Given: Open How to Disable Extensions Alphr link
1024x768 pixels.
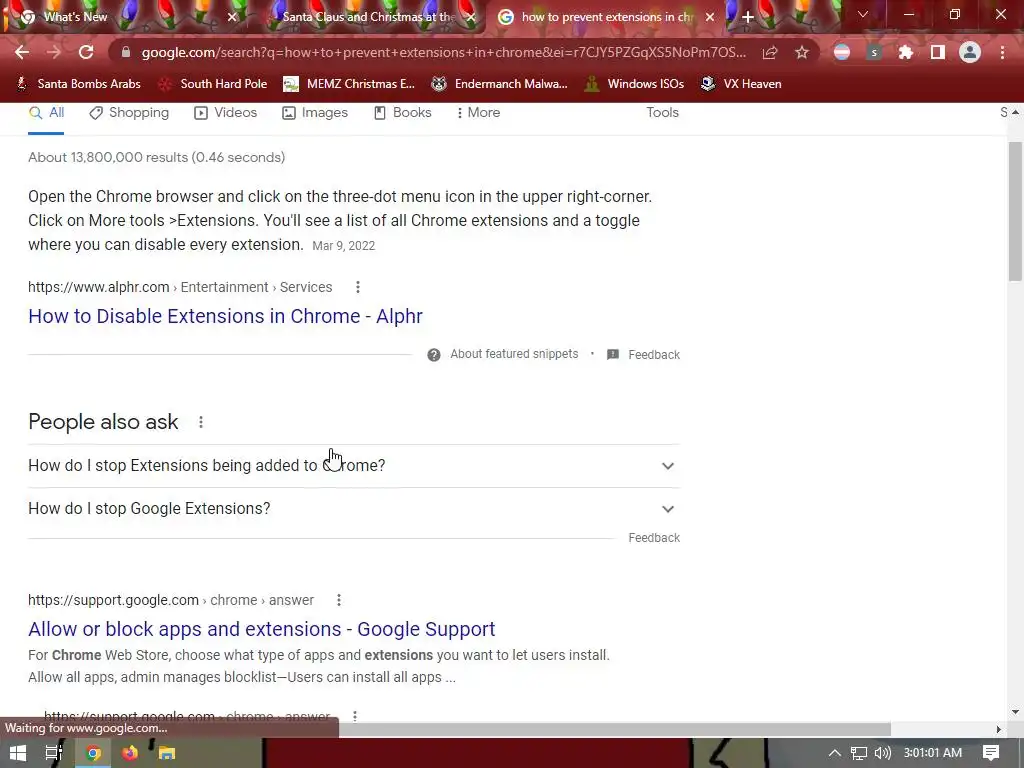Looking at the screenshot, I should tap(225, 316).
